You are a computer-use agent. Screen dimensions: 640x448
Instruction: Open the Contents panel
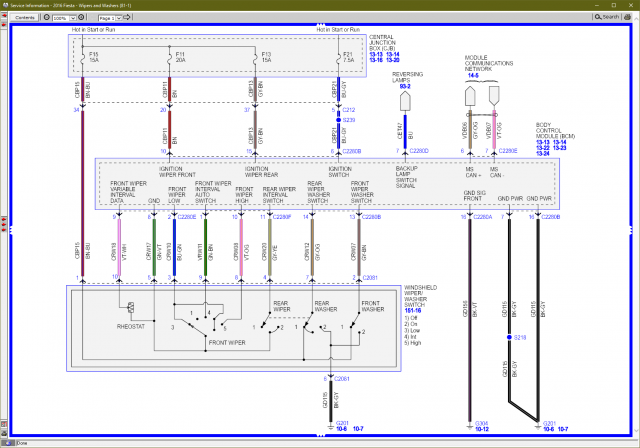tap(25, 18)
